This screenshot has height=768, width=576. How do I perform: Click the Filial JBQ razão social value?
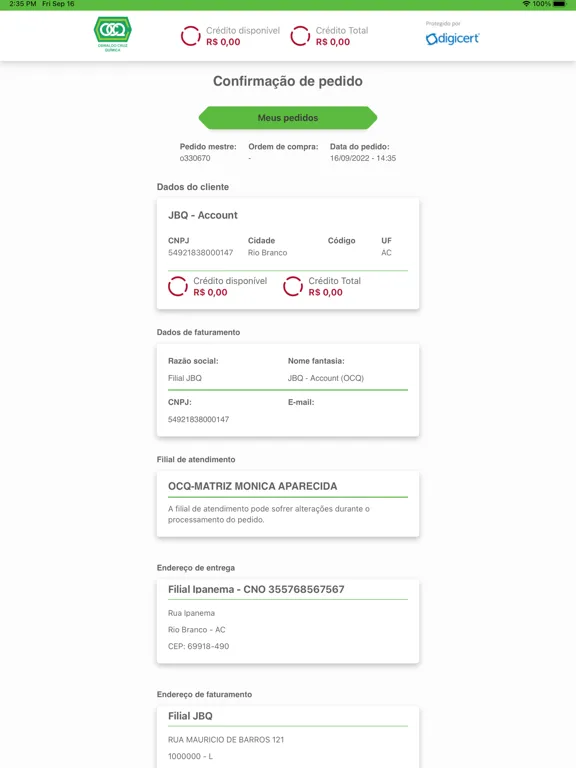click(185, 378)
